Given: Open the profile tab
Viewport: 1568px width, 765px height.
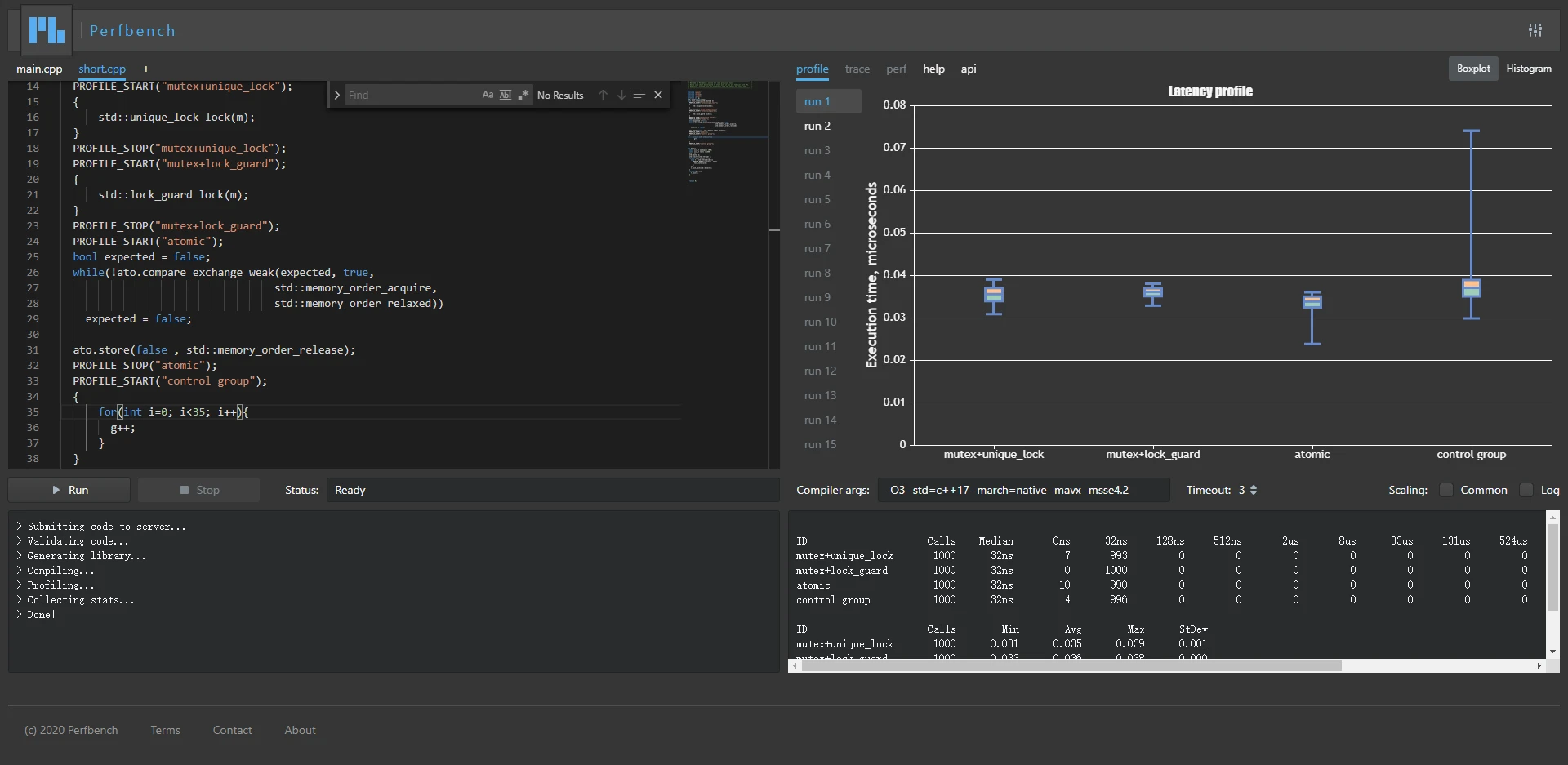Looking at the screenshot, I should pos(813,69).
